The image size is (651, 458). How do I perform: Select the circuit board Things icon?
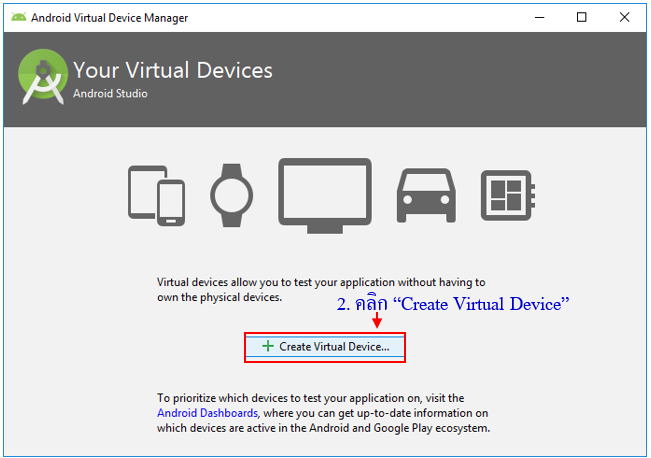tap(504, 194)
